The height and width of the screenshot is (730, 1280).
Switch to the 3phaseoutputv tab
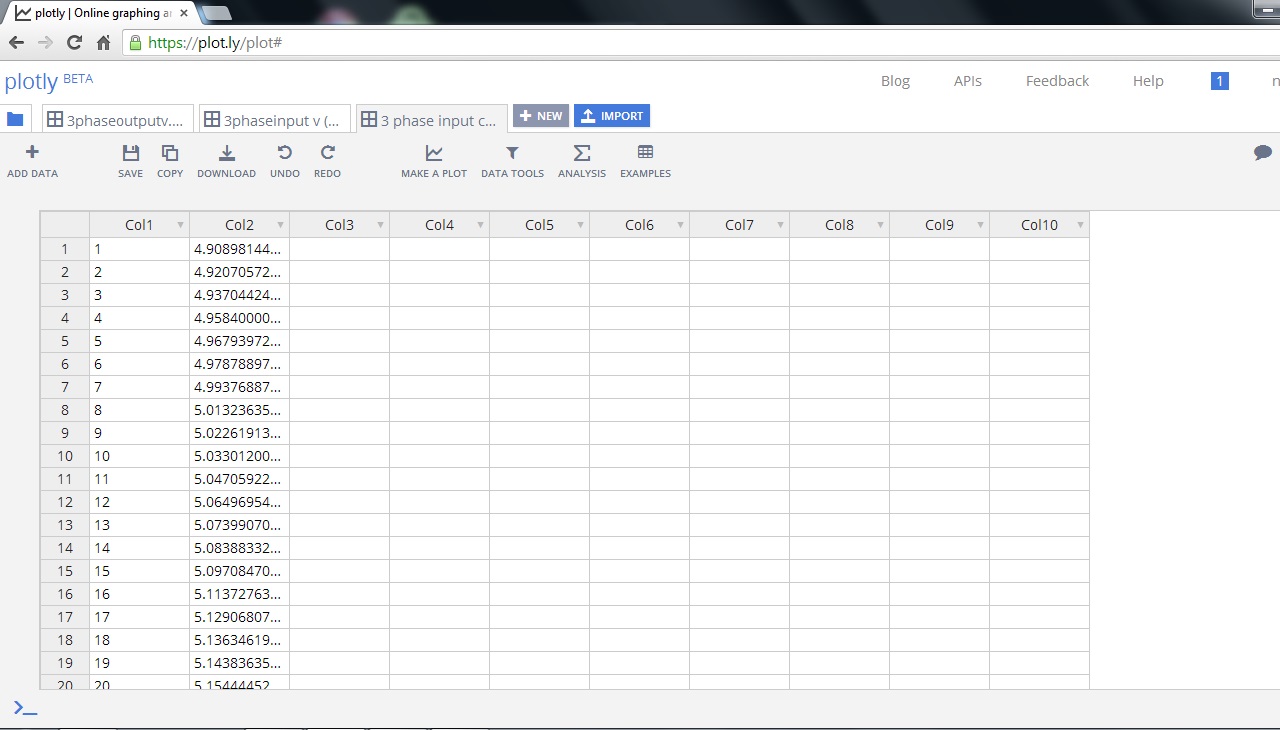(118, 119)
